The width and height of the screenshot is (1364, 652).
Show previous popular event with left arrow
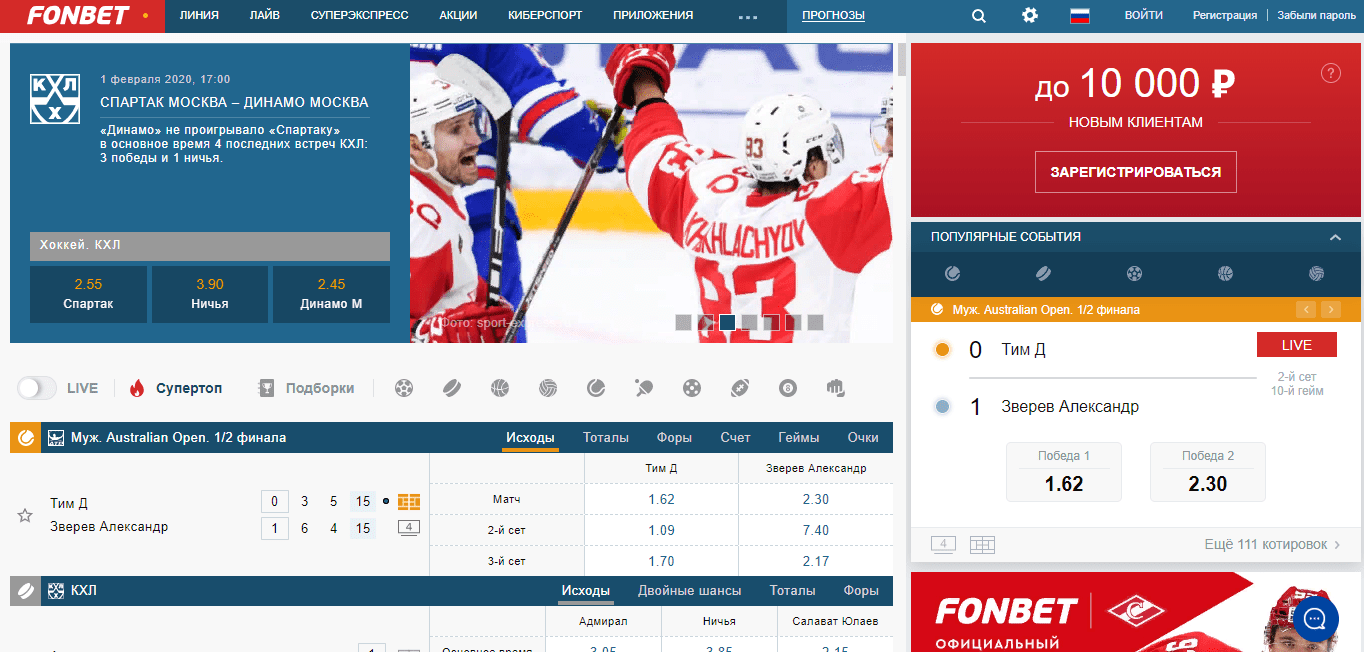pyautogui.click(x=1306, y=310)
